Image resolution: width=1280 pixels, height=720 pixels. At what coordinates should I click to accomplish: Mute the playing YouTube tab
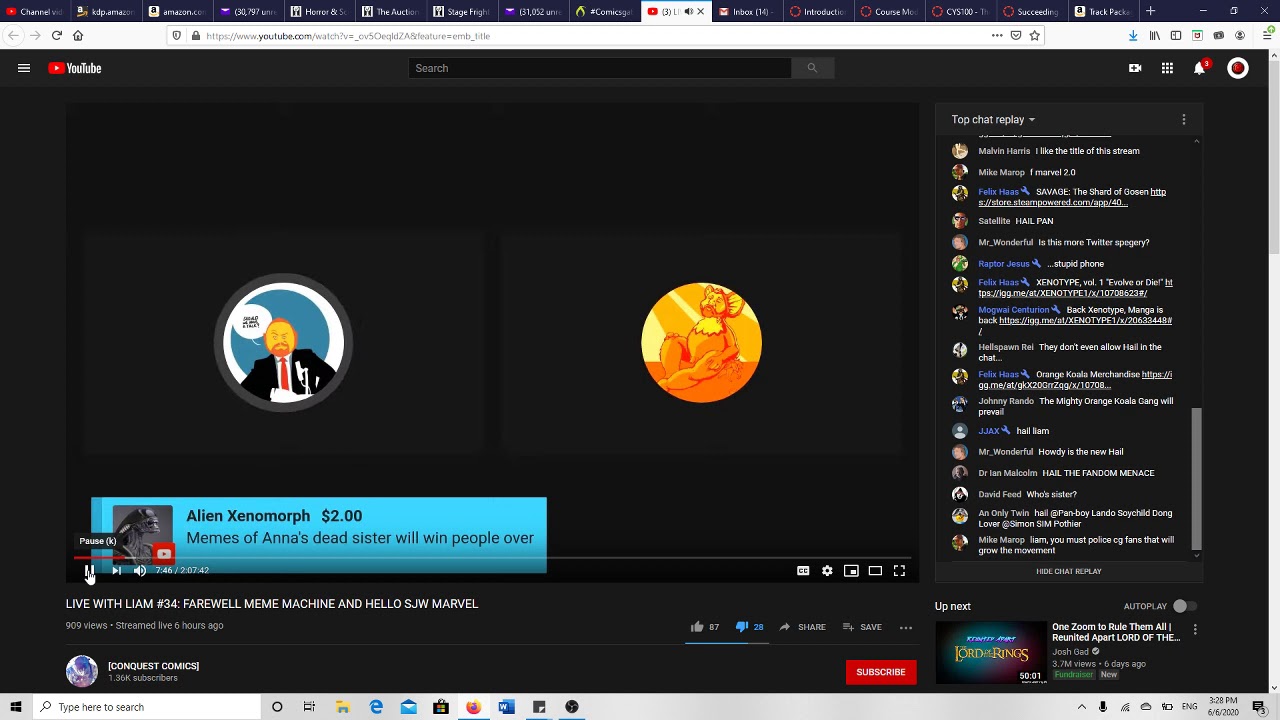(688, 12)
